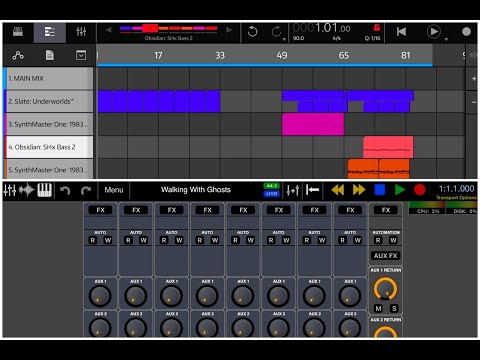Open the Transport Options dropdown
This screenshot has width=480, height=360.
coord(456,198)
